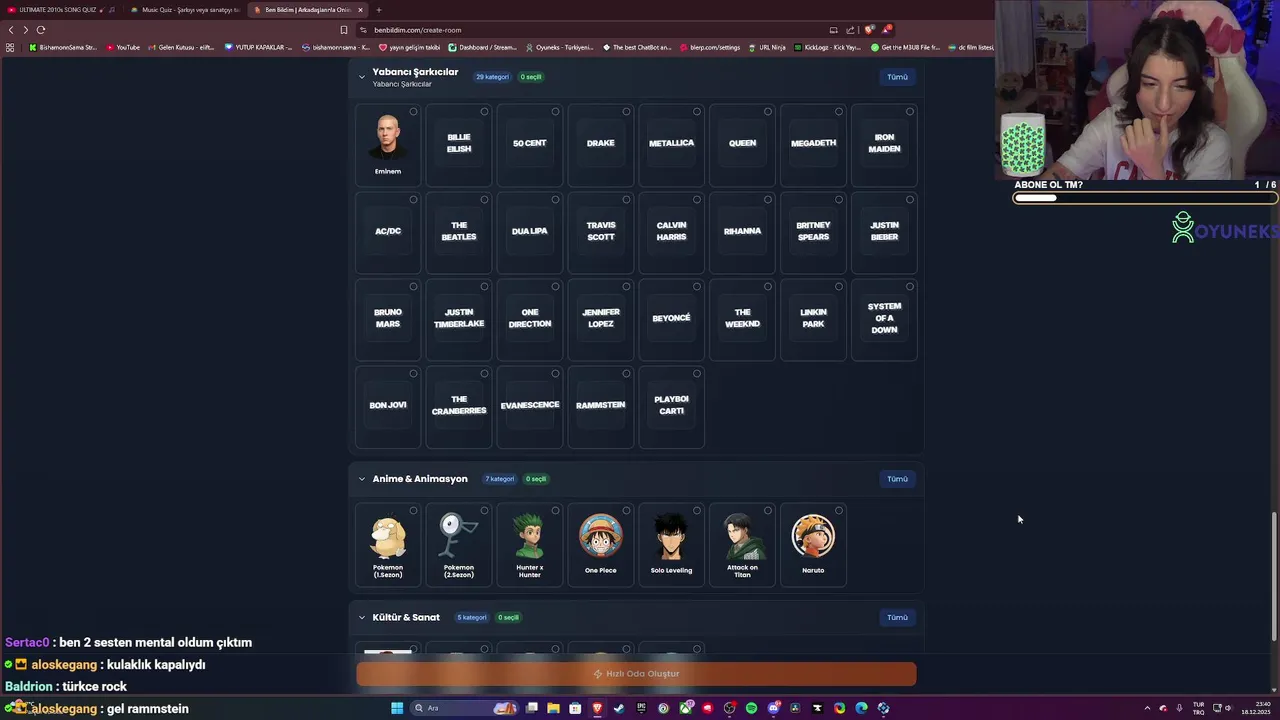Switch to the Music Quiz tab
This screenshot has height=720, width=1280.
pyautogui.click(x=184, y=10)
